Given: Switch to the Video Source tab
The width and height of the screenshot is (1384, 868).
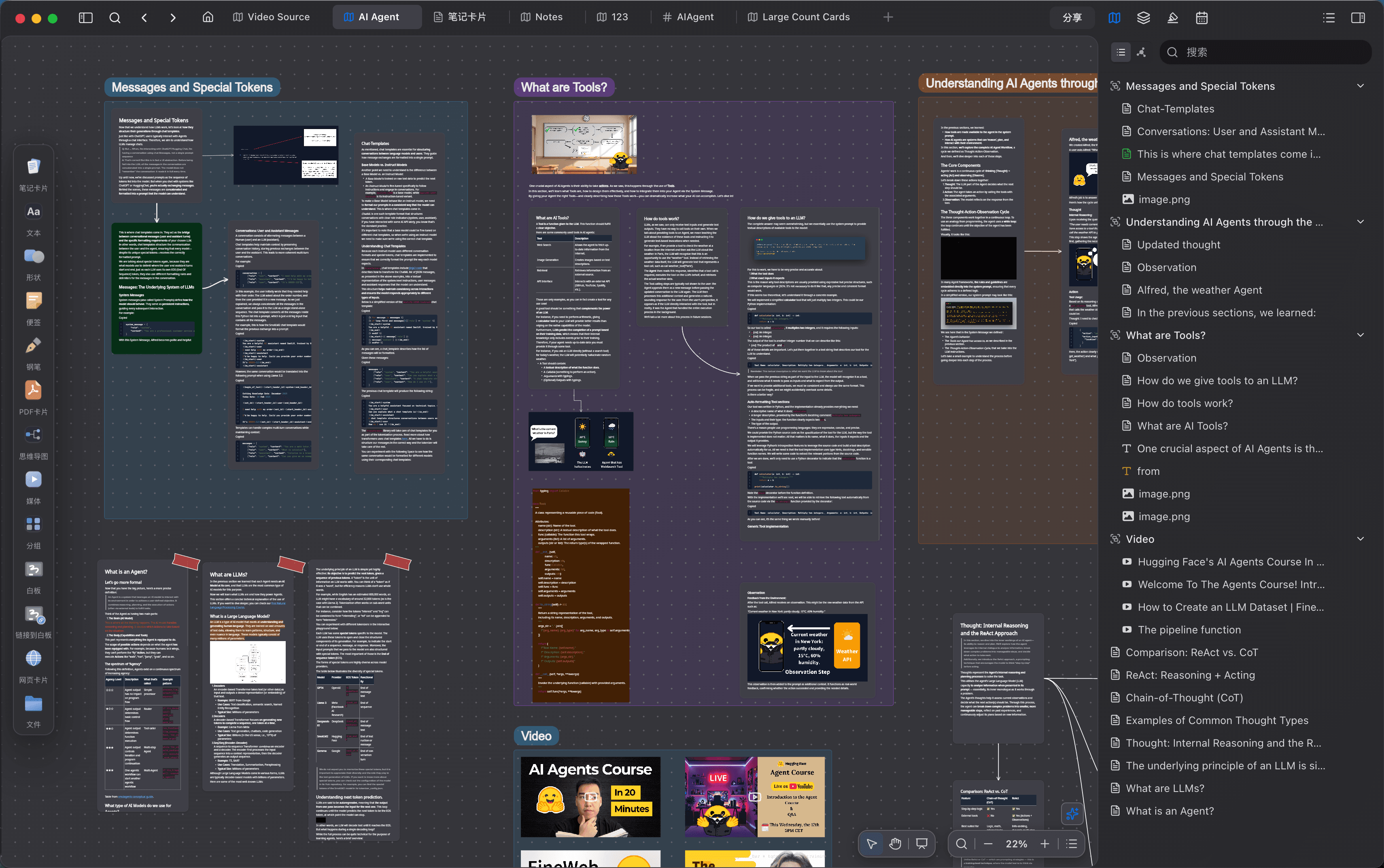Looking at the screenshot, I should [x=271, y=17].
